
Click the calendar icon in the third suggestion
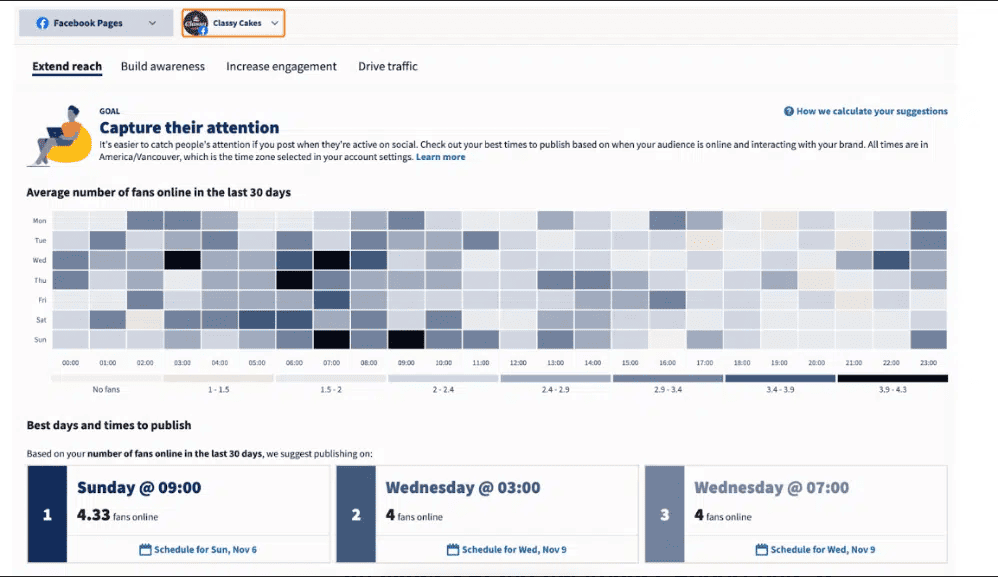tap(761, 549)
